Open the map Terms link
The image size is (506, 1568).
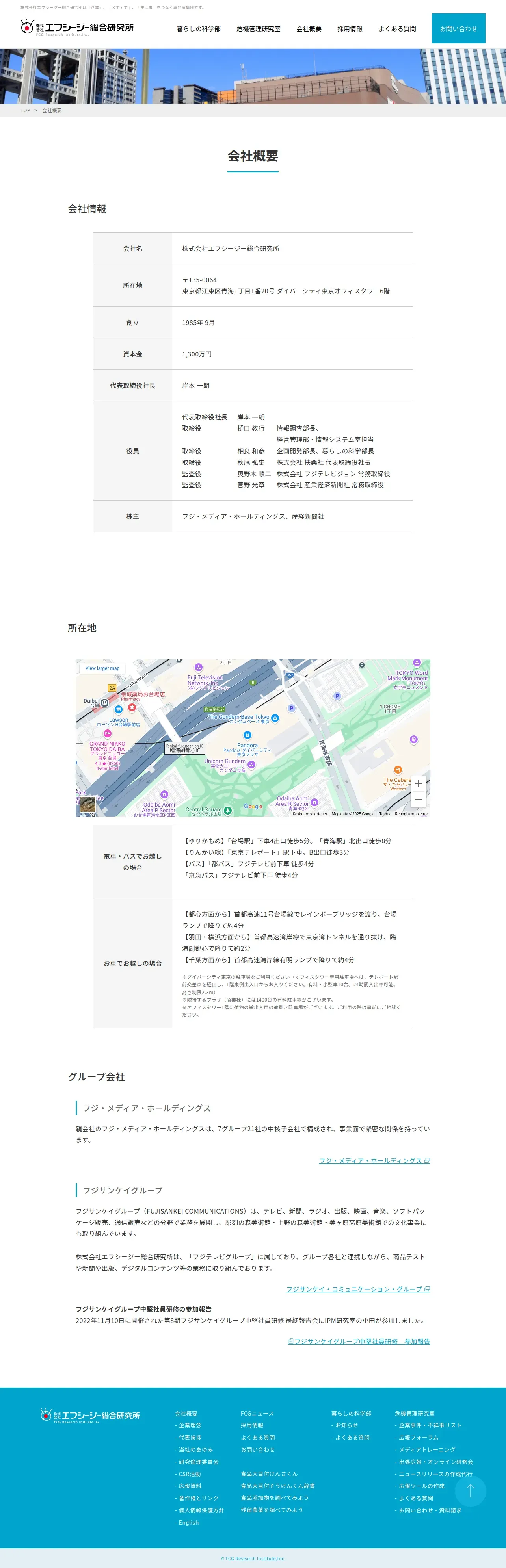pos(385,814)
